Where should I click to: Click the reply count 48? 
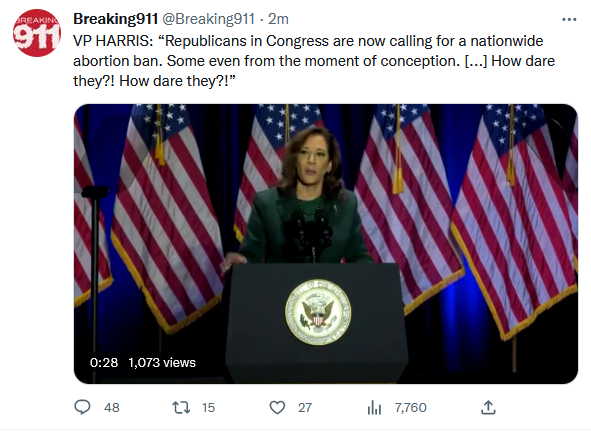pyautogui.click(x=112, y=408)
